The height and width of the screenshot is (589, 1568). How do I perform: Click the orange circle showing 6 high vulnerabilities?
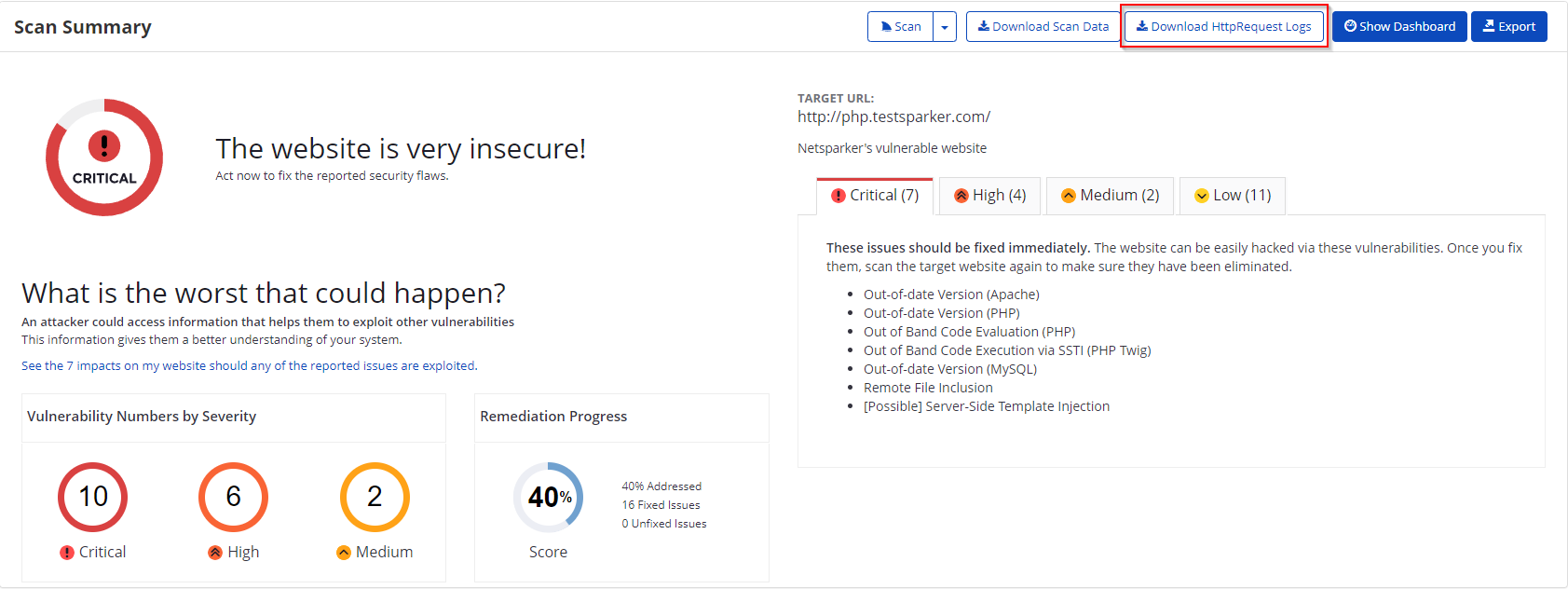[x=234, y=497]
